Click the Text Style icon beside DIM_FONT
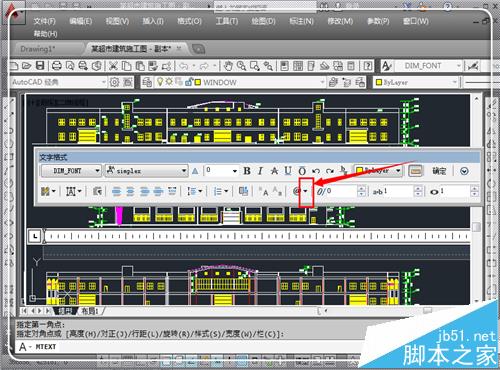The height and width of the screenshot is (370, 500). (387, 66)
